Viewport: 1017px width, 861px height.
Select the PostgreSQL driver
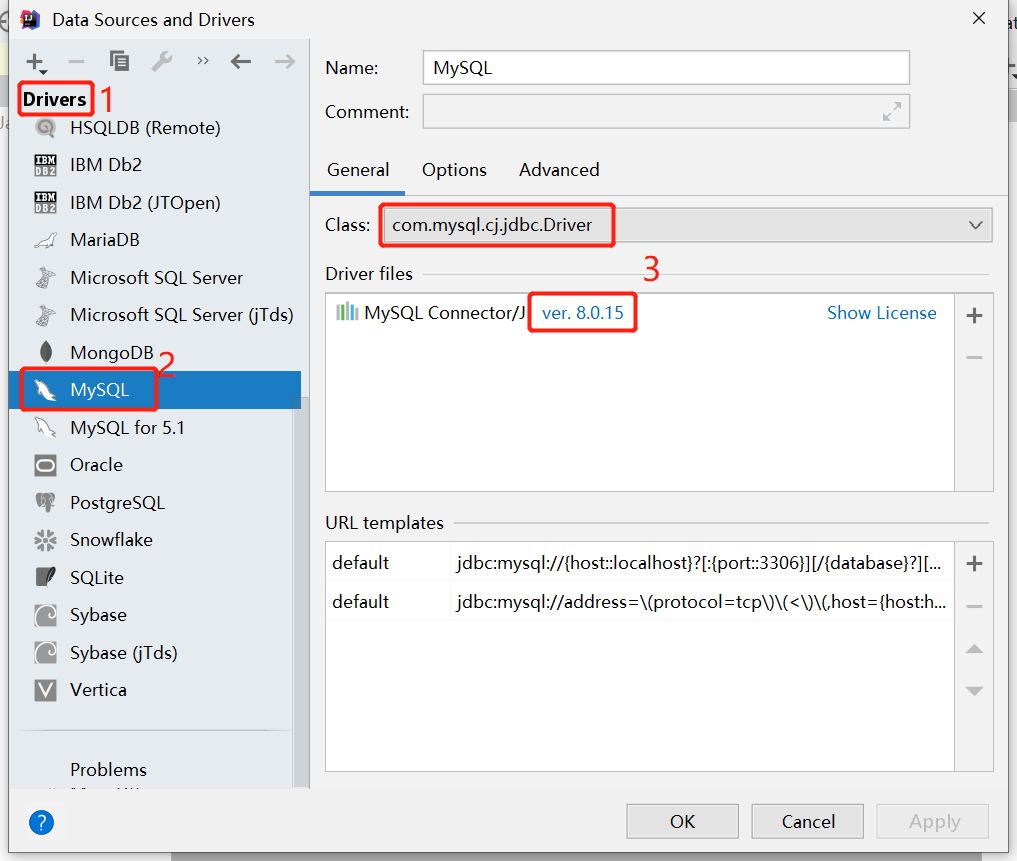click(x=155, y=503)
